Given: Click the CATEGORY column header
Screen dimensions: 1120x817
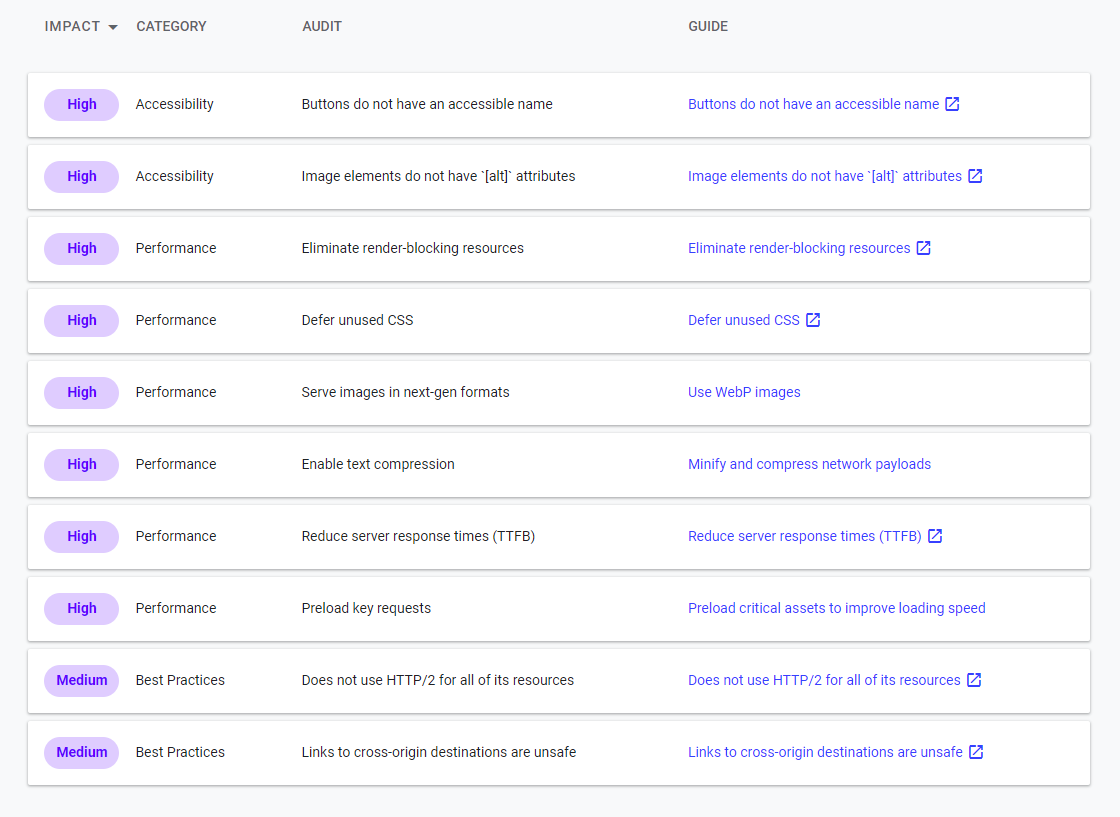Looking at the screenshot, I should (171, 26).
